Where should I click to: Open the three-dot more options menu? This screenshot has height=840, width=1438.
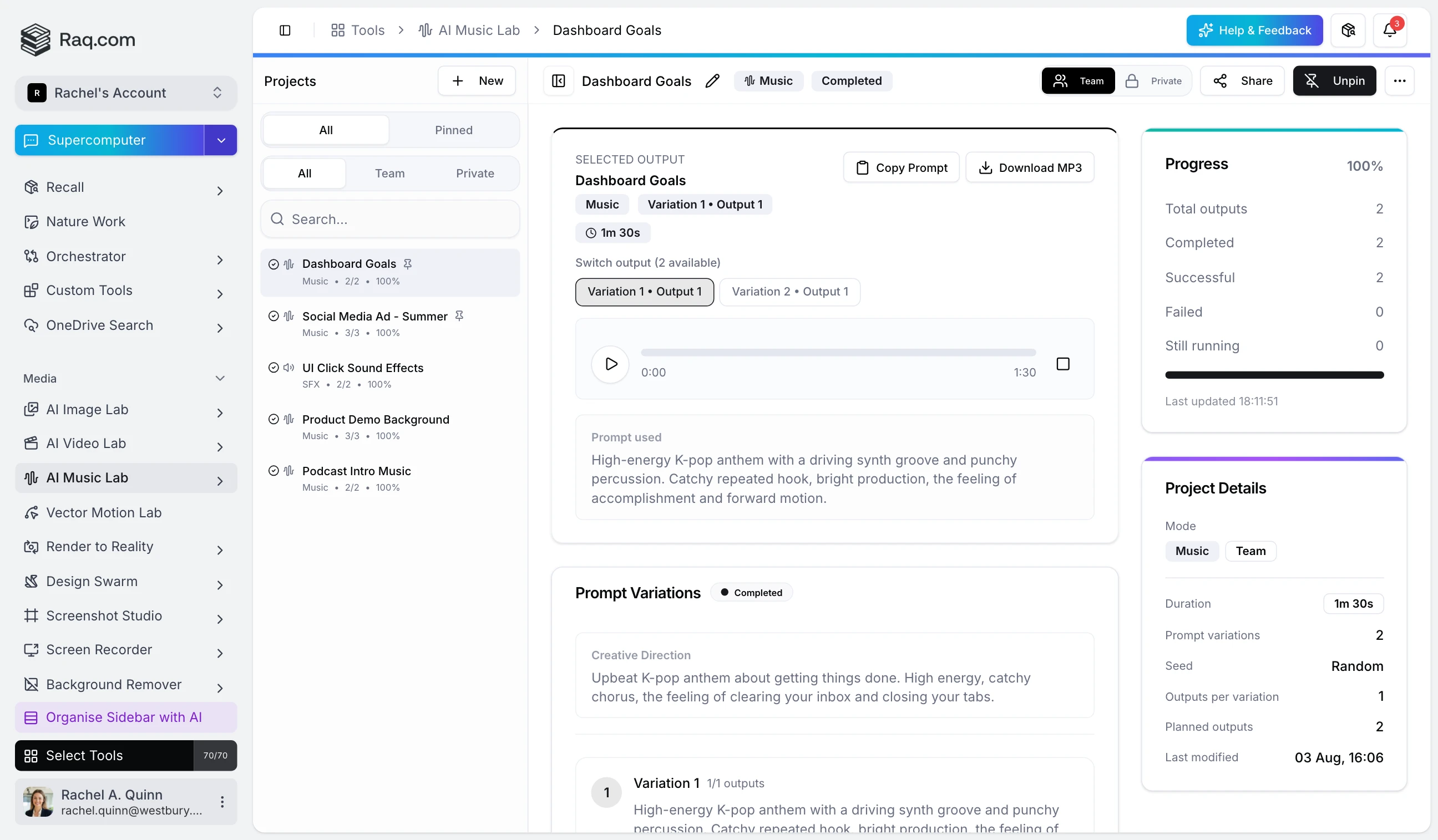[1399, 81]
